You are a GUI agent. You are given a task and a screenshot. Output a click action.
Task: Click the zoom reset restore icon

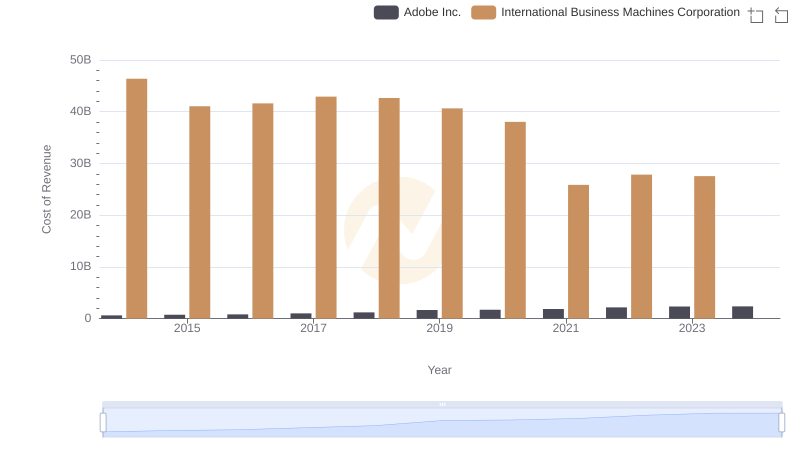tap(781, 15)
